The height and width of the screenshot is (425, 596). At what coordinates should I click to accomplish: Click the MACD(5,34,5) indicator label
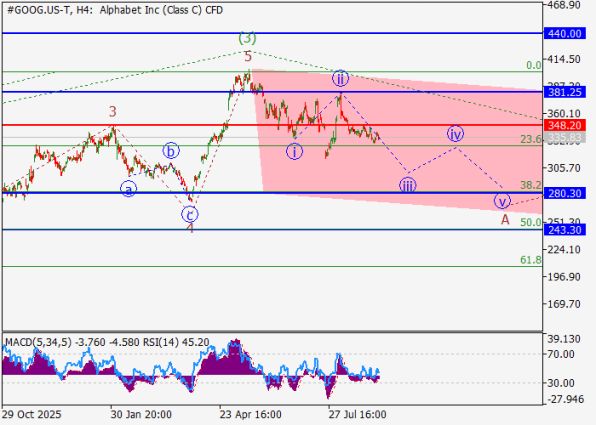point(38,342)
